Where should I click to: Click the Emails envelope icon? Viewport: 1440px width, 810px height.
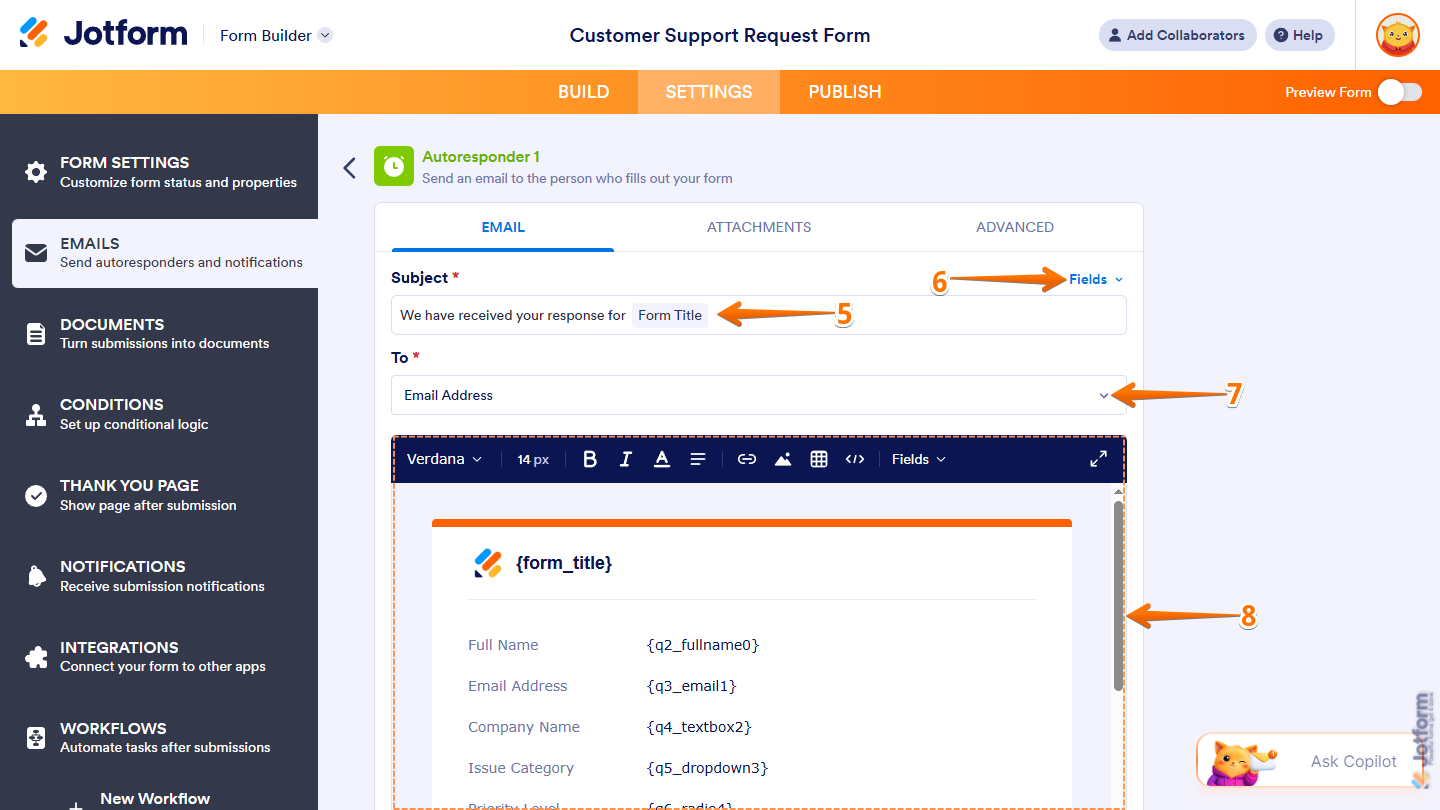[x=36, y=253]
